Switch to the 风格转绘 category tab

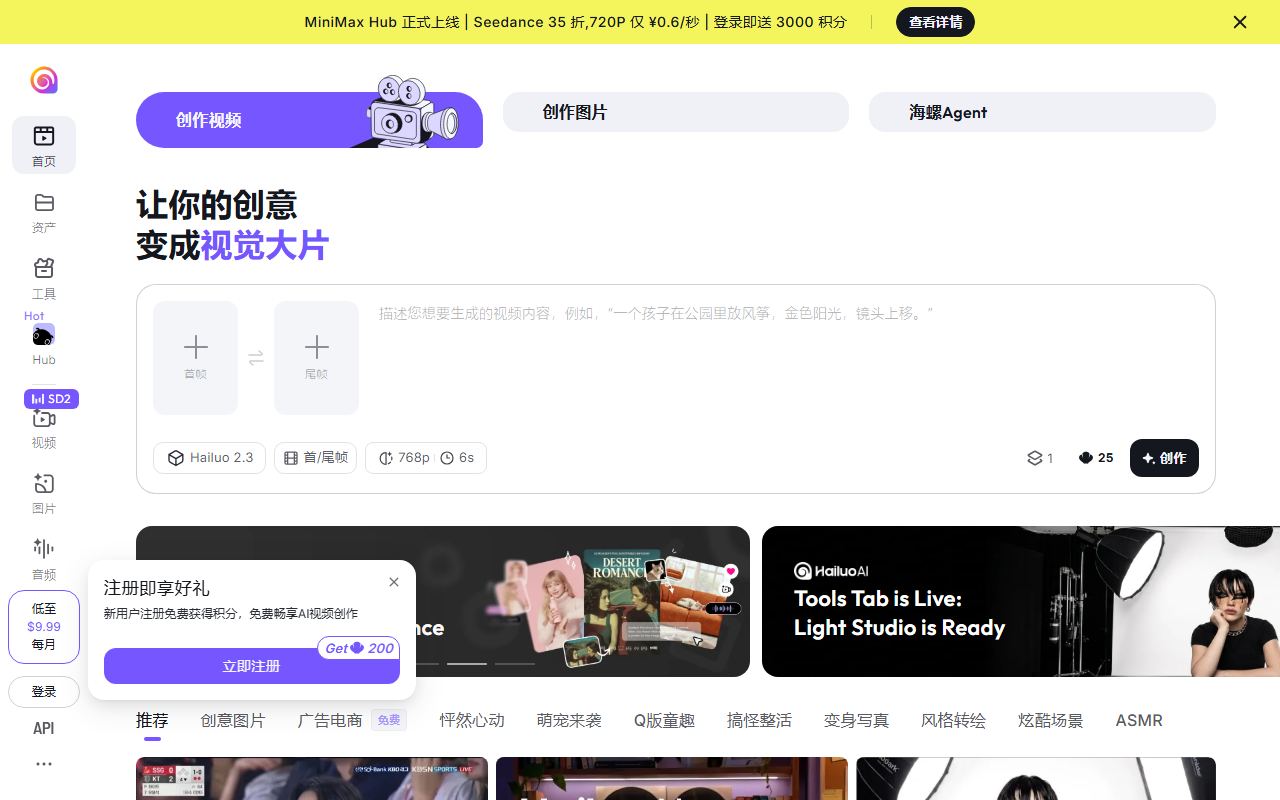953,720
